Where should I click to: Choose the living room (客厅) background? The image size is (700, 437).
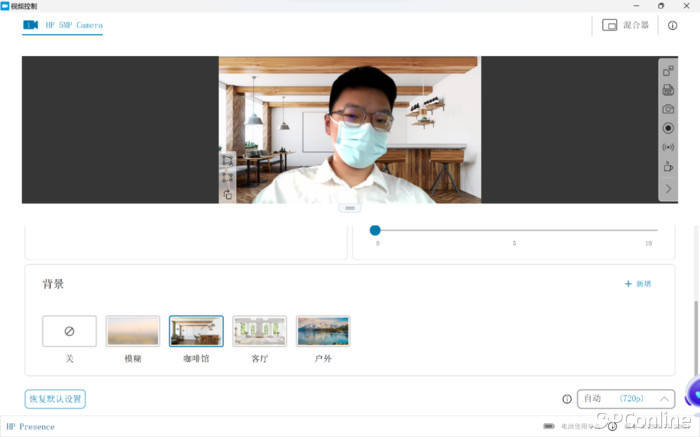coord(259,331)
